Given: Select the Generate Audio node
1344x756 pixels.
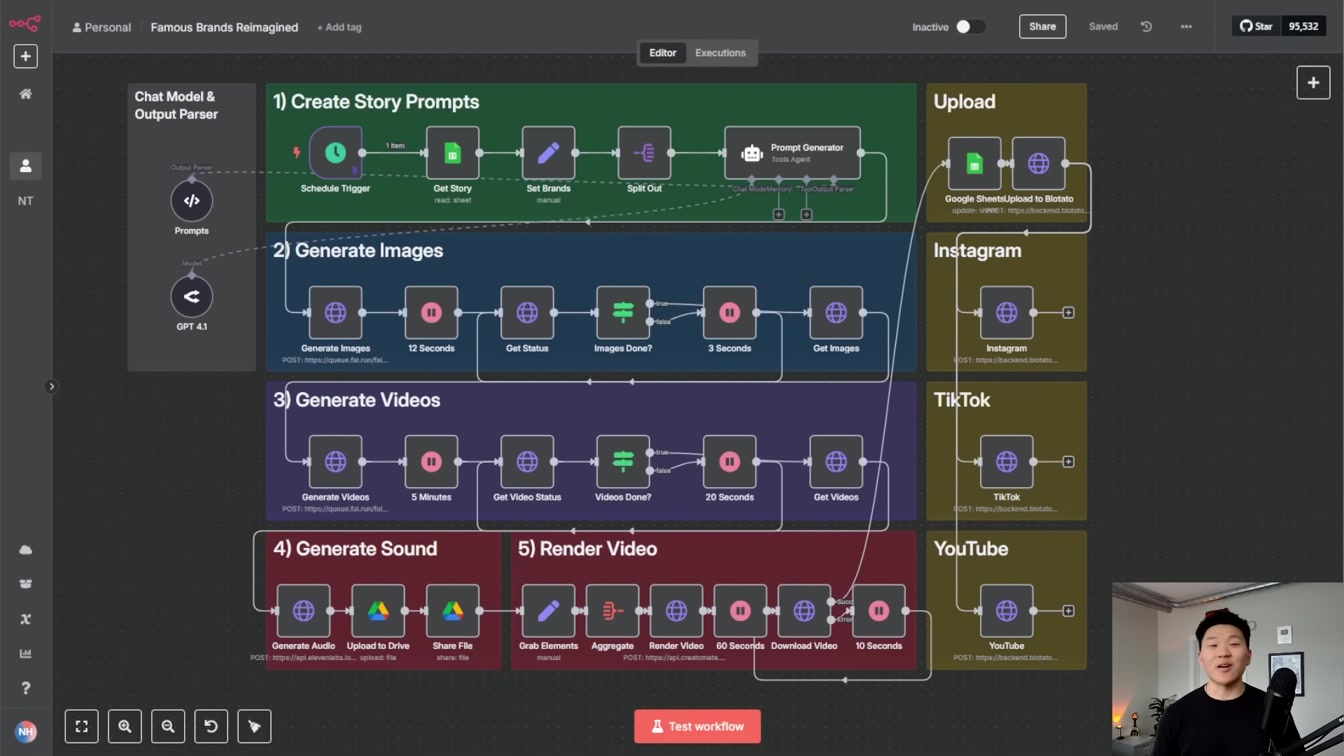Looking at the screenshot, I should coord(303,610).
